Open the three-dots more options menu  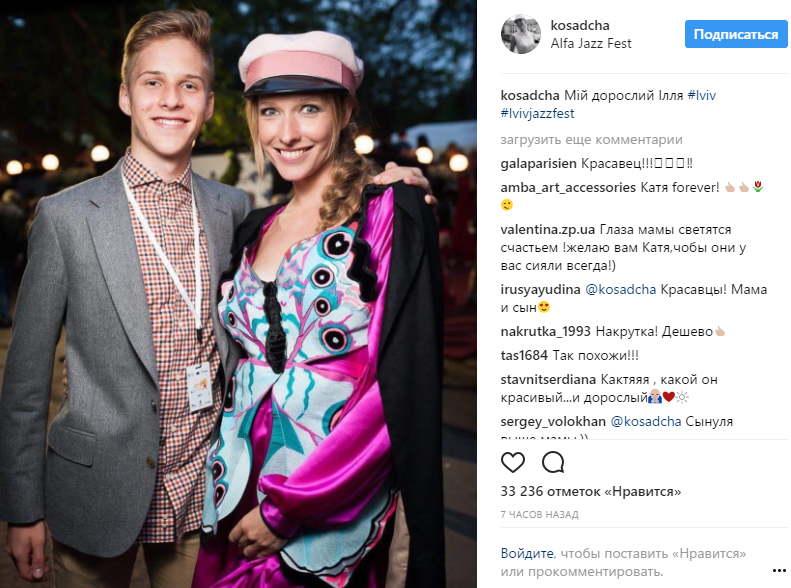779,571
